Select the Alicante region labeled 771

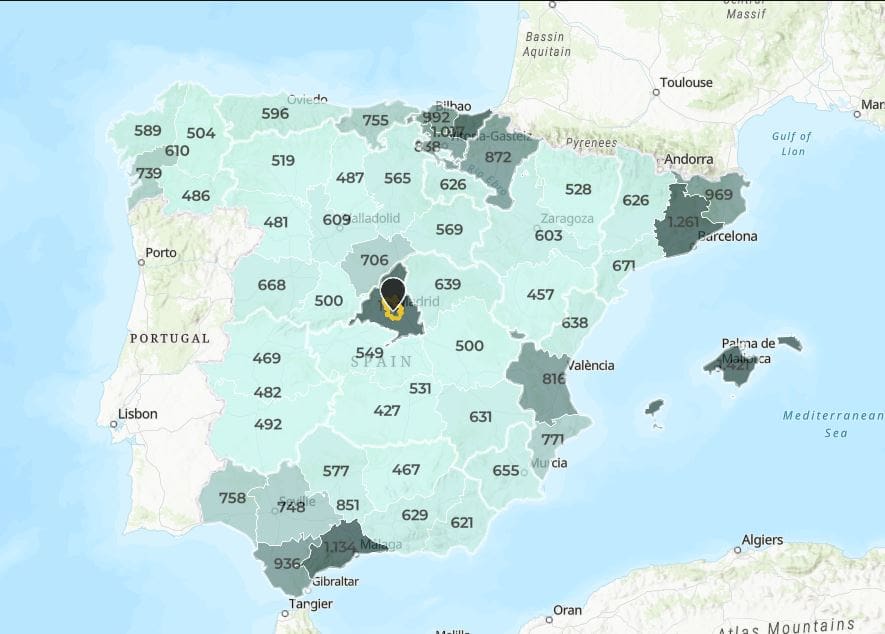(552, 440)
